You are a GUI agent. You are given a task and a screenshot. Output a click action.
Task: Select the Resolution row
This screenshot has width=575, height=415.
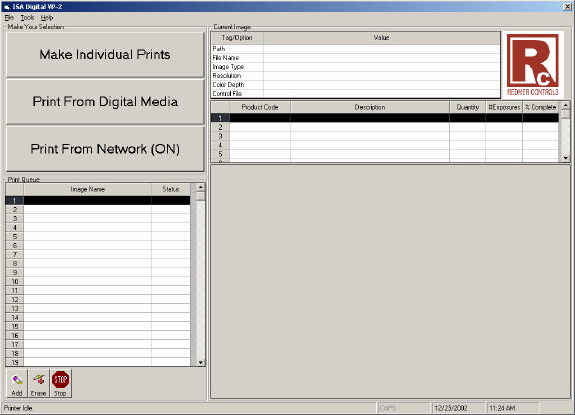click(356, 76)
